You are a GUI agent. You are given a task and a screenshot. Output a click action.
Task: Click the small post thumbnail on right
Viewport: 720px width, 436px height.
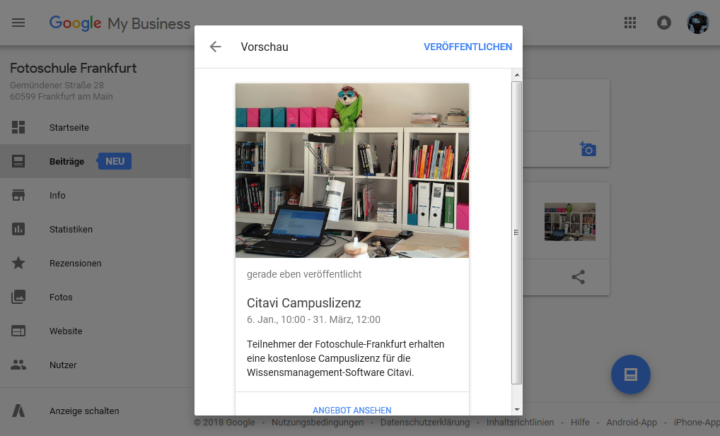tap(569, 221)
